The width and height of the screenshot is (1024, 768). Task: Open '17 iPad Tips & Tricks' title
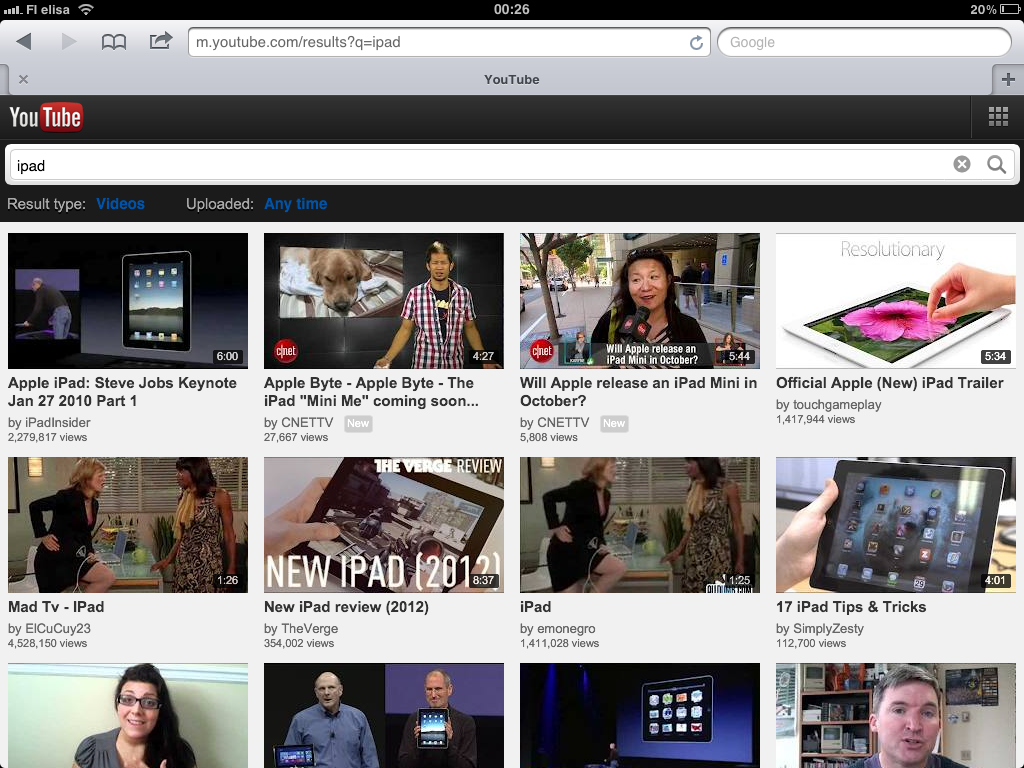pyautogui.click(x=851, y=607)
